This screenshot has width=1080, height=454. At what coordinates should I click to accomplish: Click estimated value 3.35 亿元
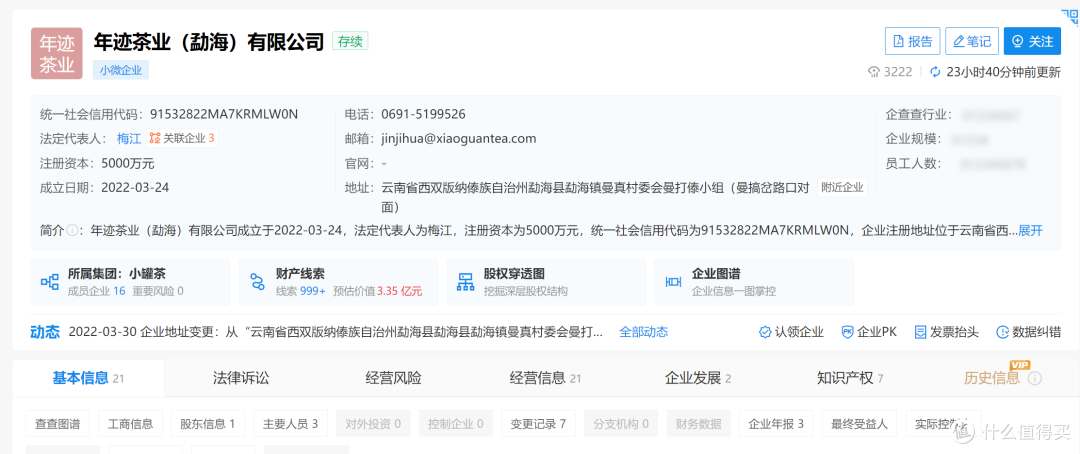[x=399, y=291]
